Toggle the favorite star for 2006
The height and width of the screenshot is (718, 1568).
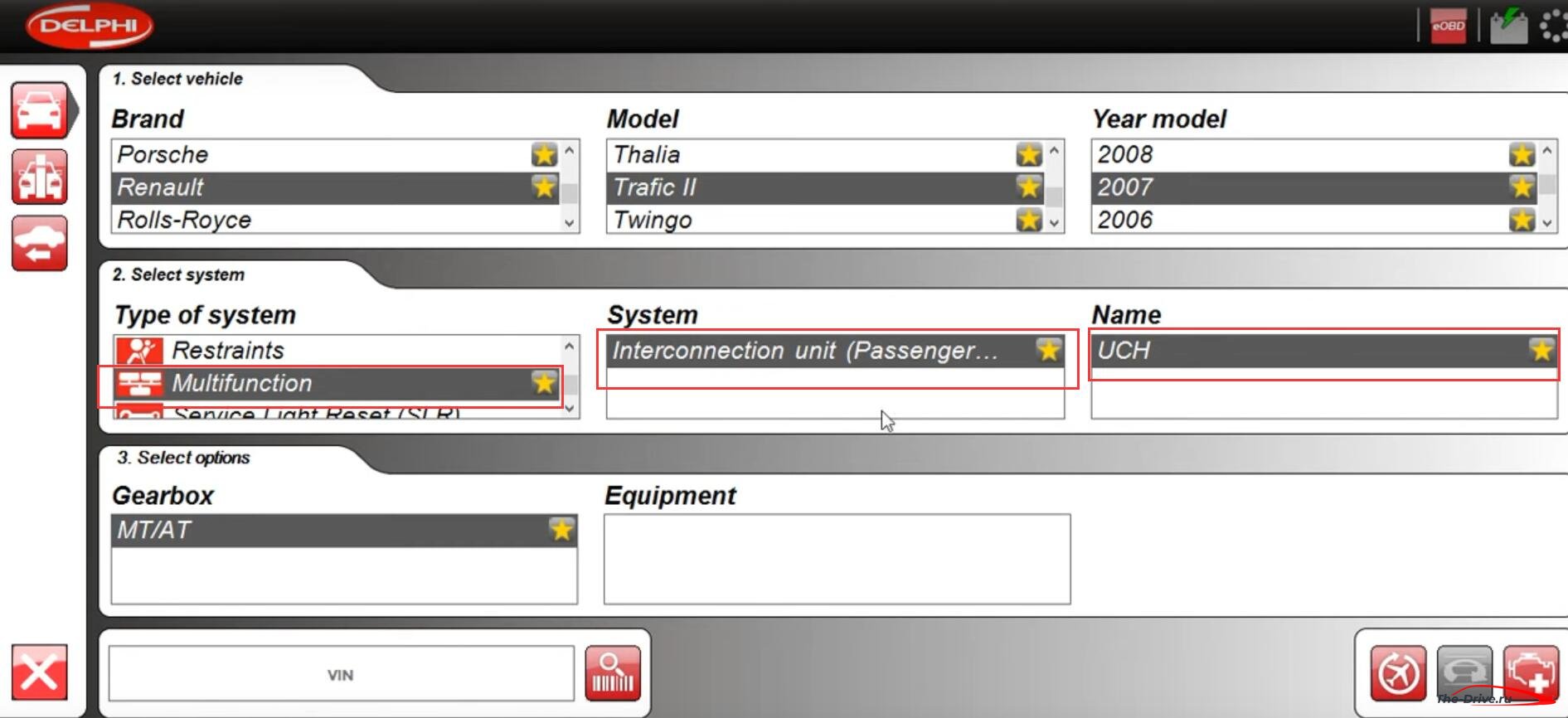point(1522,220)
